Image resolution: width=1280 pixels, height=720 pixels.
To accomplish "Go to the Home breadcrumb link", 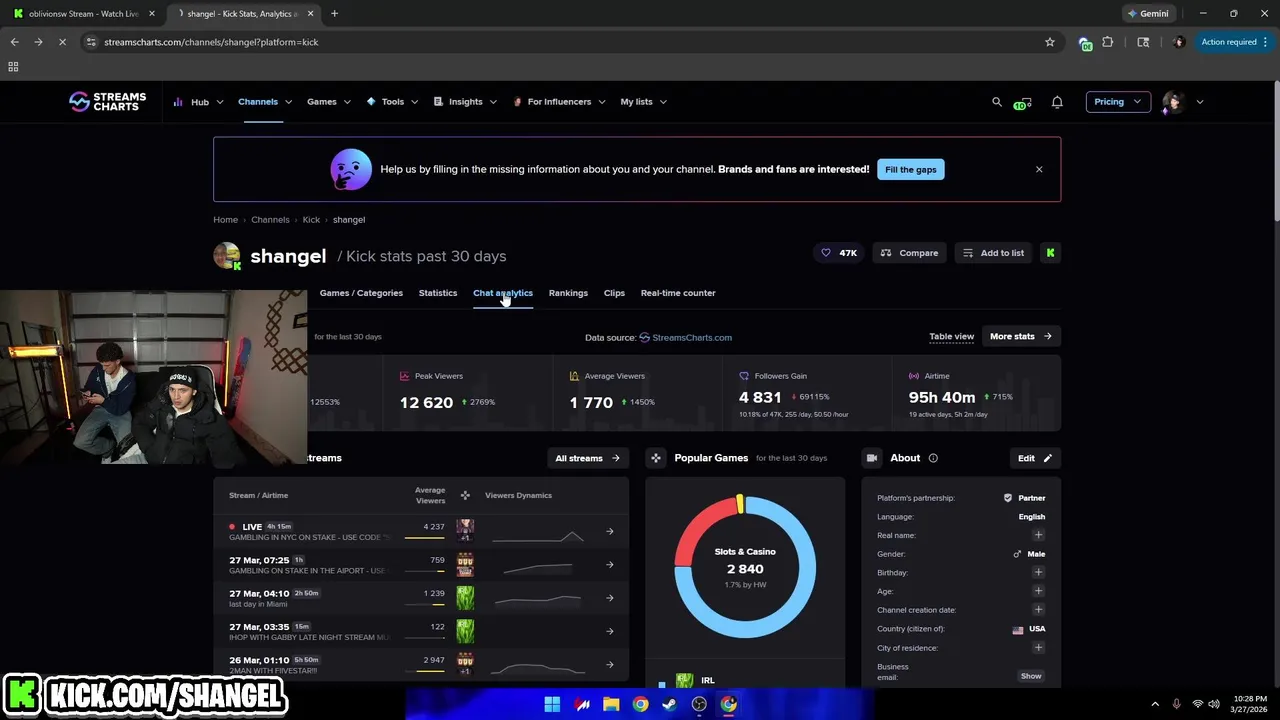I will pyautogui.click(x=225, y=220).
